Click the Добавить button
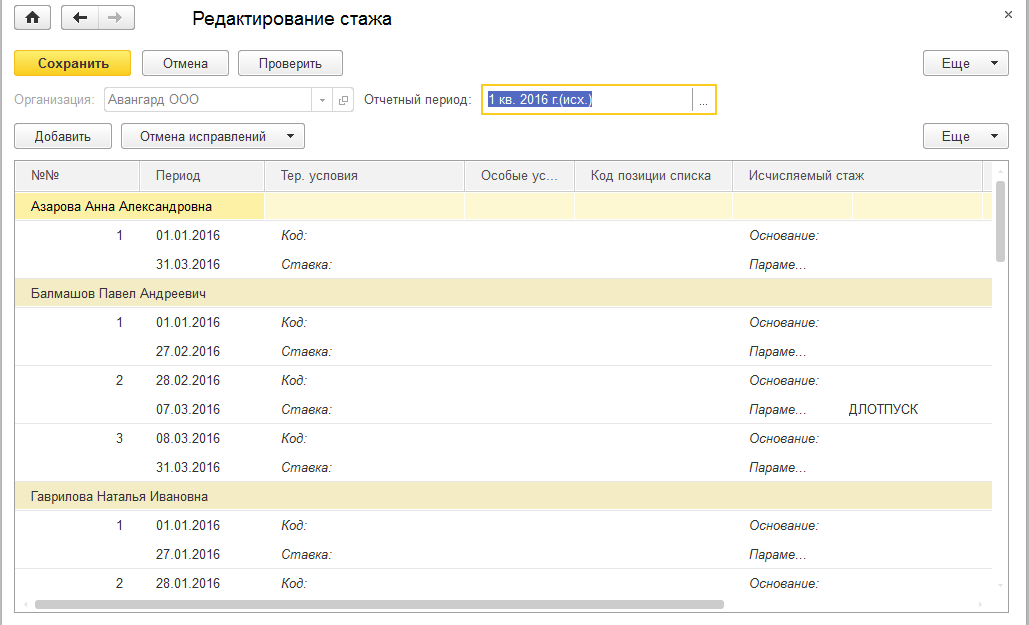The image size is (1029, 625). [63, 136]
